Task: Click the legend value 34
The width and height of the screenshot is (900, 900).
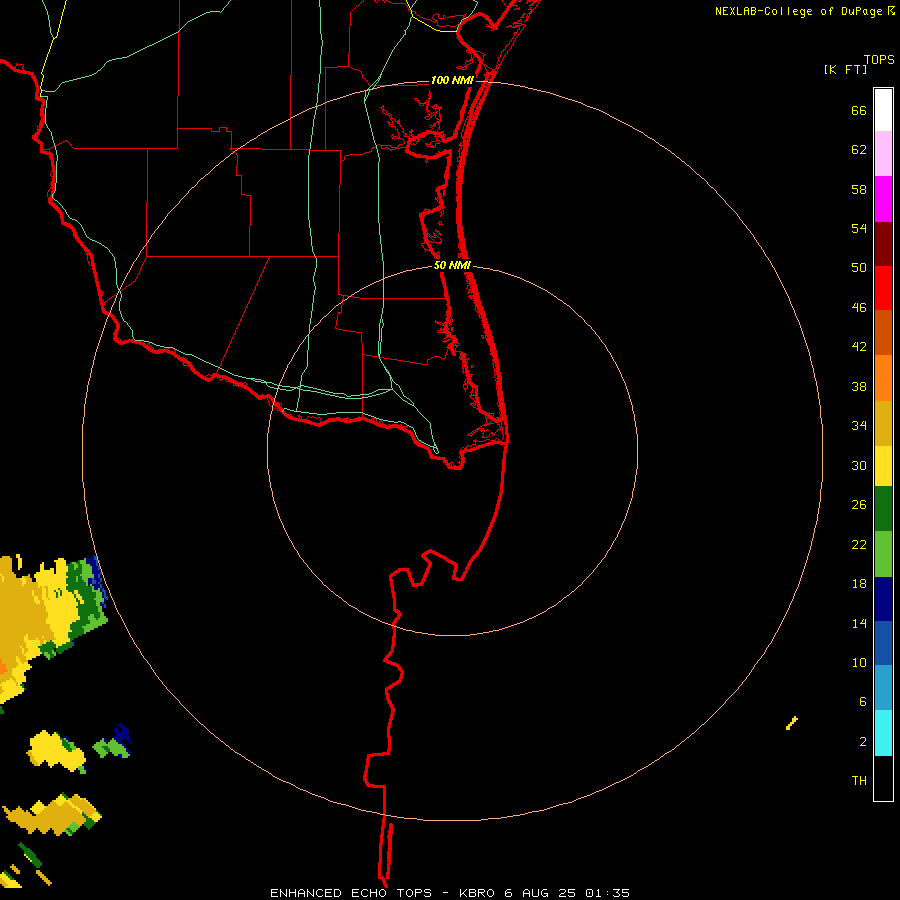Action: tap(859, 426)
